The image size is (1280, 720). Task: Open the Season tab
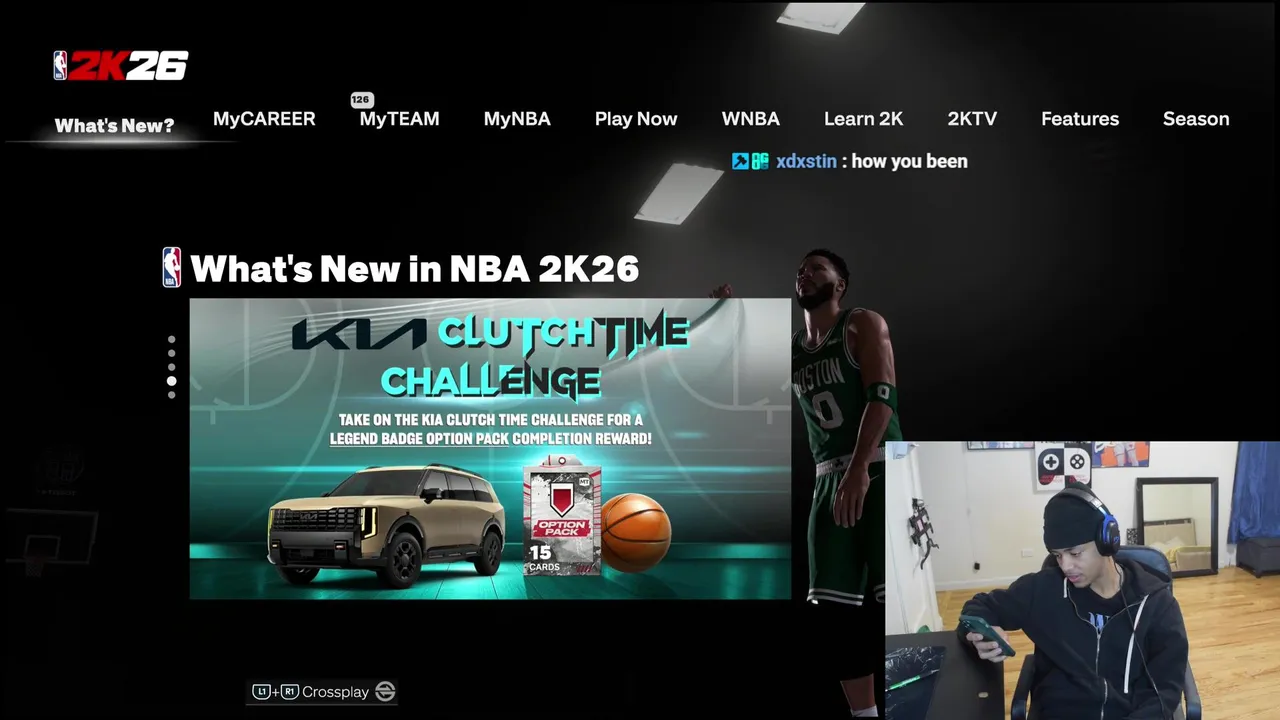click(1196, 119)
